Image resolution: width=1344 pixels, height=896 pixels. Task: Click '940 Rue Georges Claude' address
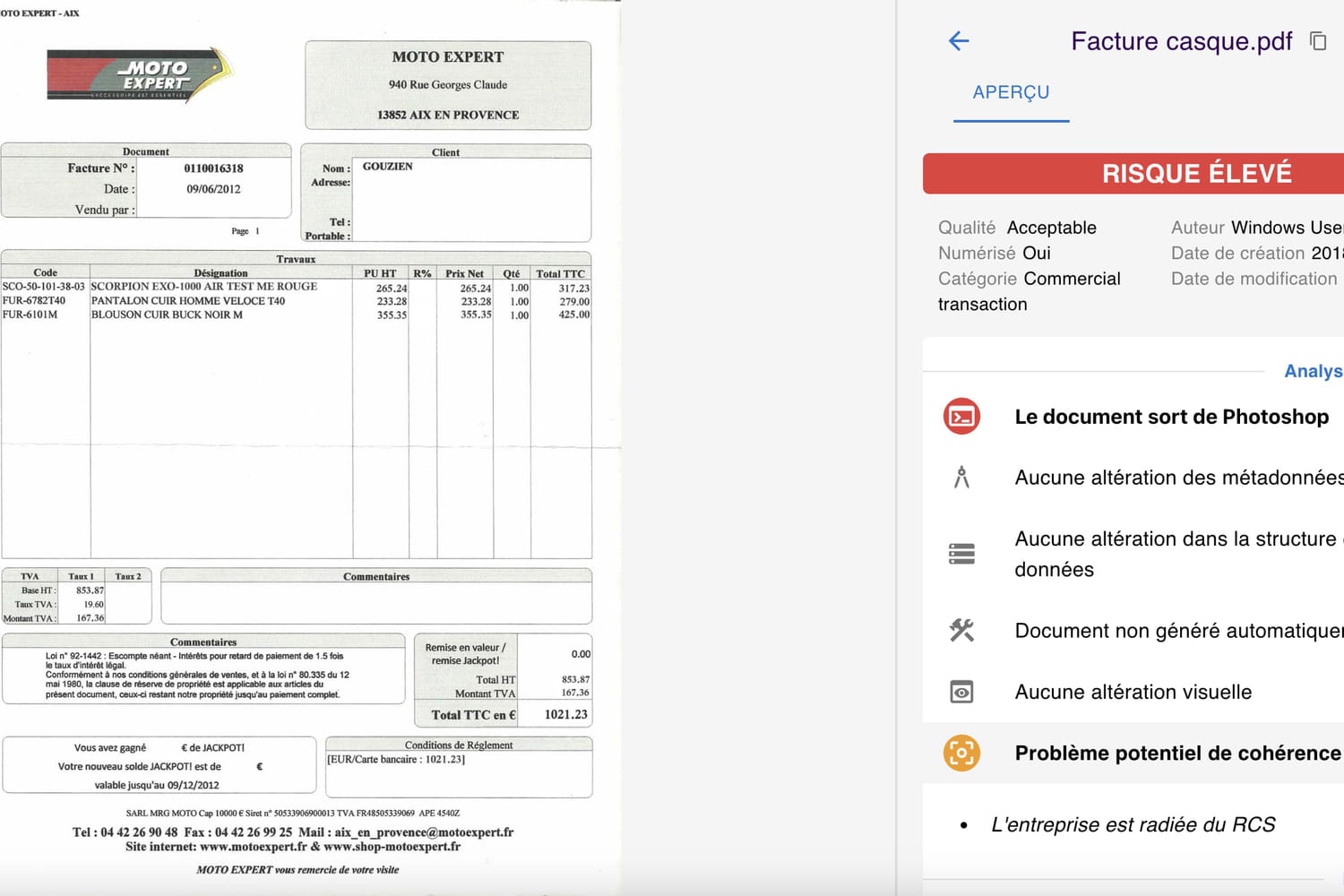[448, 85]
